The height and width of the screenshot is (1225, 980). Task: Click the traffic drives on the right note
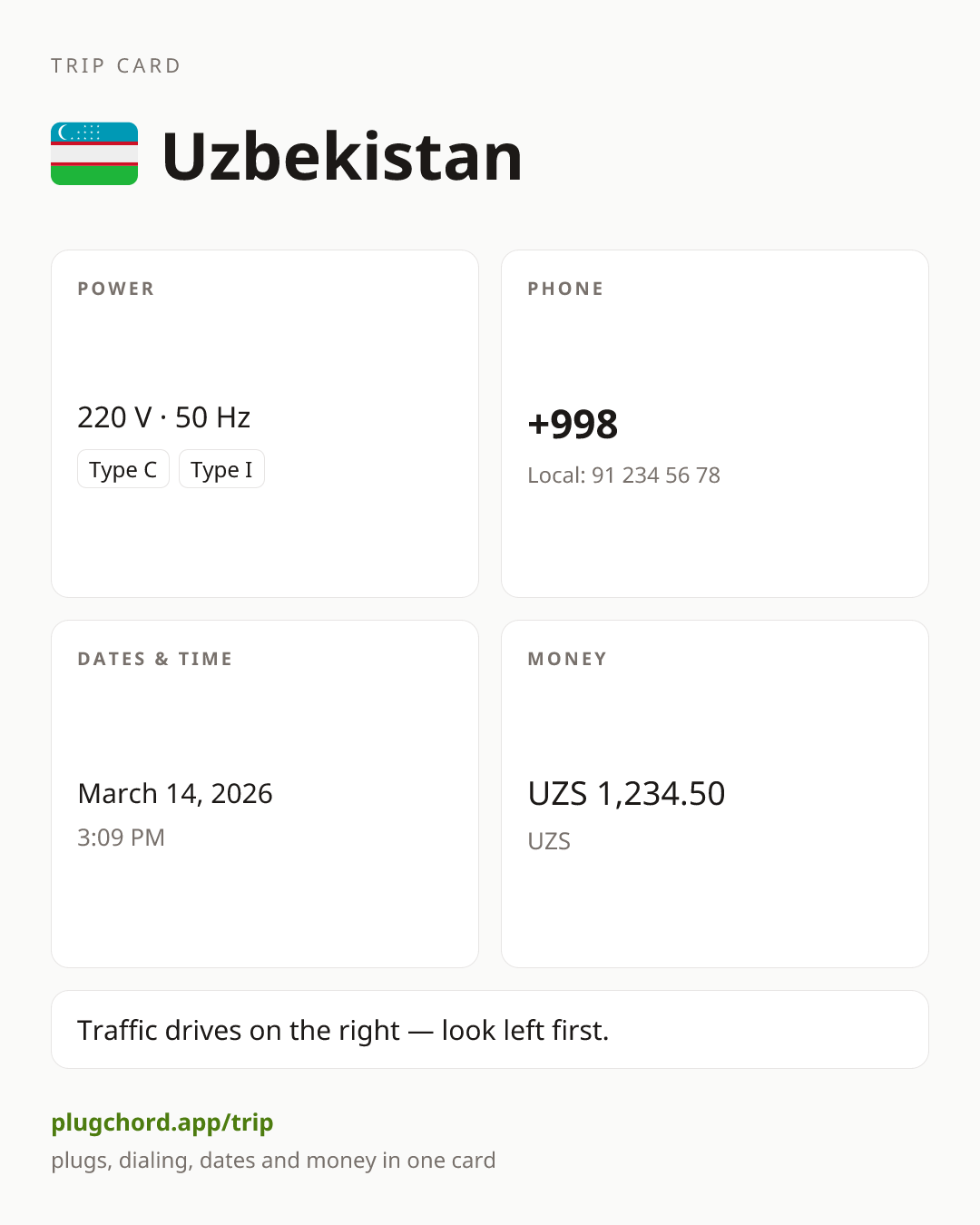point(343,1030)
